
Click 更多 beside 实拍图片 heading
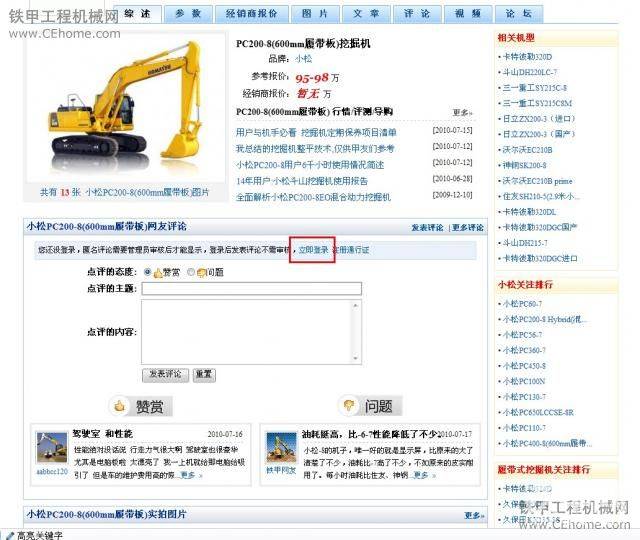(x=473, y=516)
